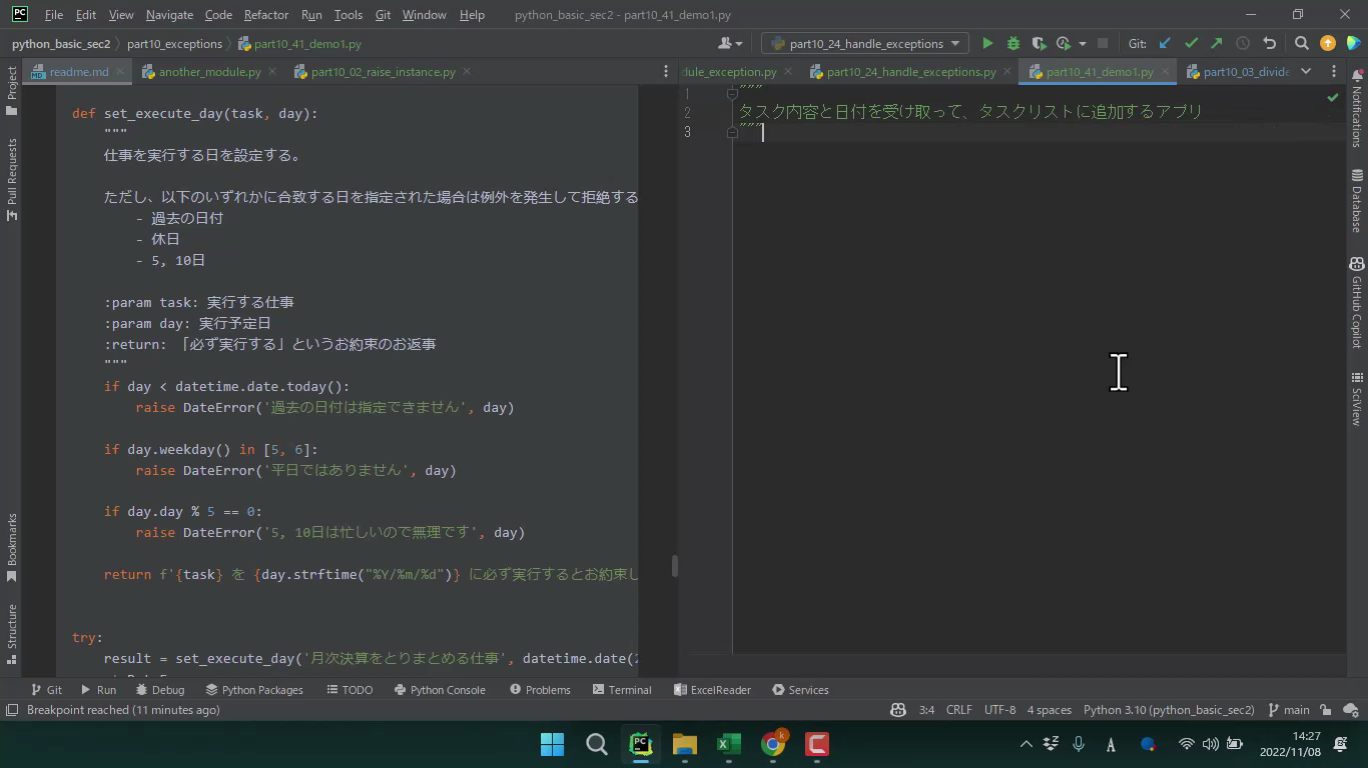1368x768 pixels.
Task: Open Python 3.10 interpreter selector
Action: click(x=1168, y=710)
